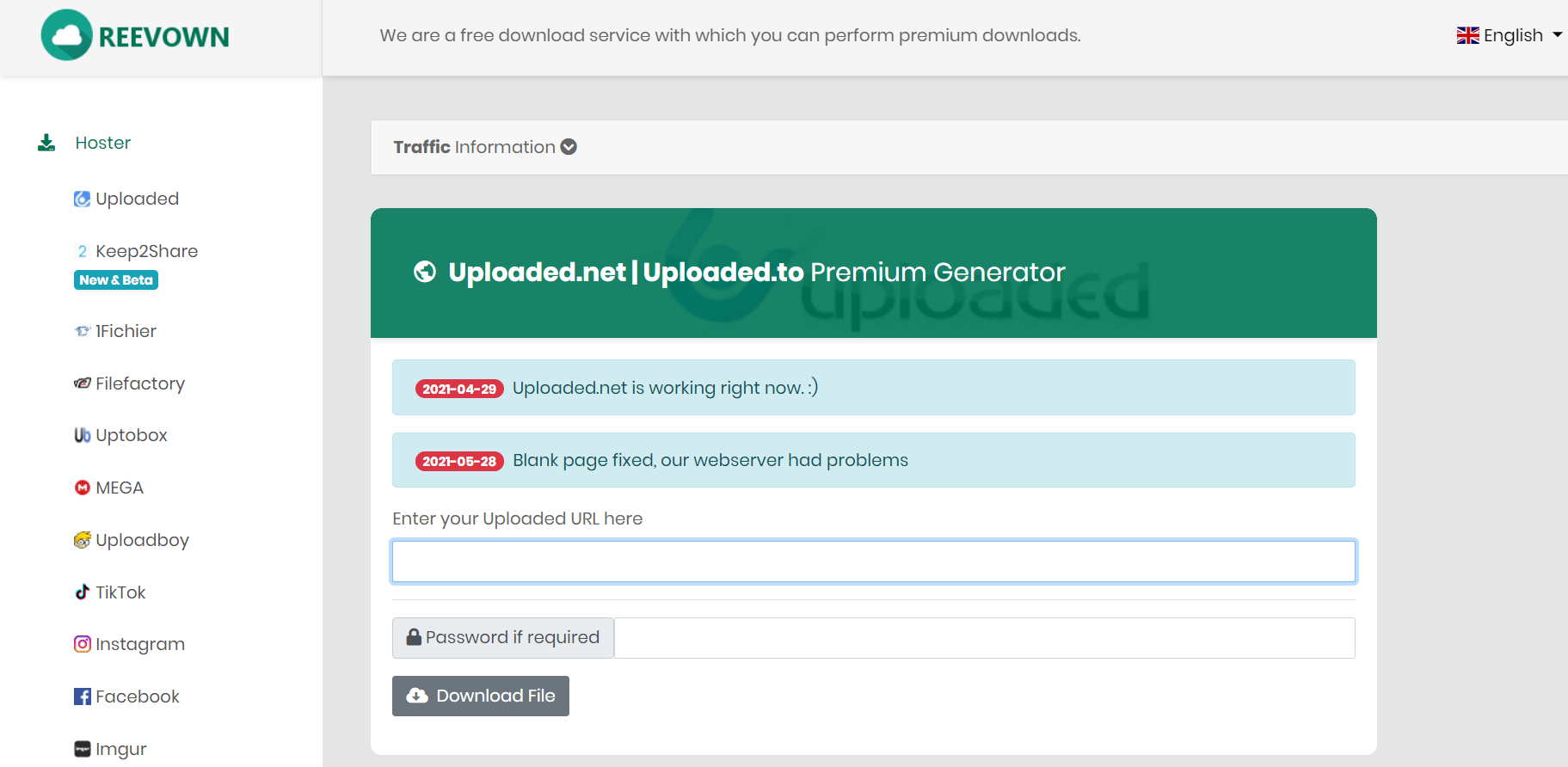Click the globe icon in generator header
The height and width of the screenshot is (767, 1568).
pos(425,272)
